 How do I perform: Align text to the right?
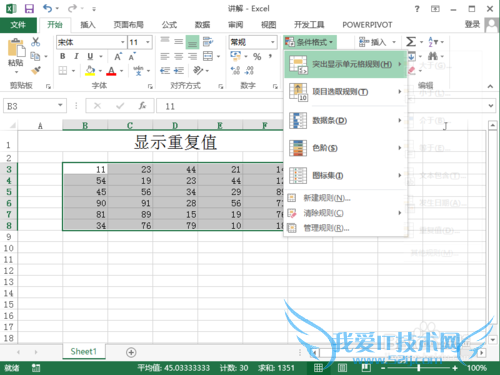(192, 56)
